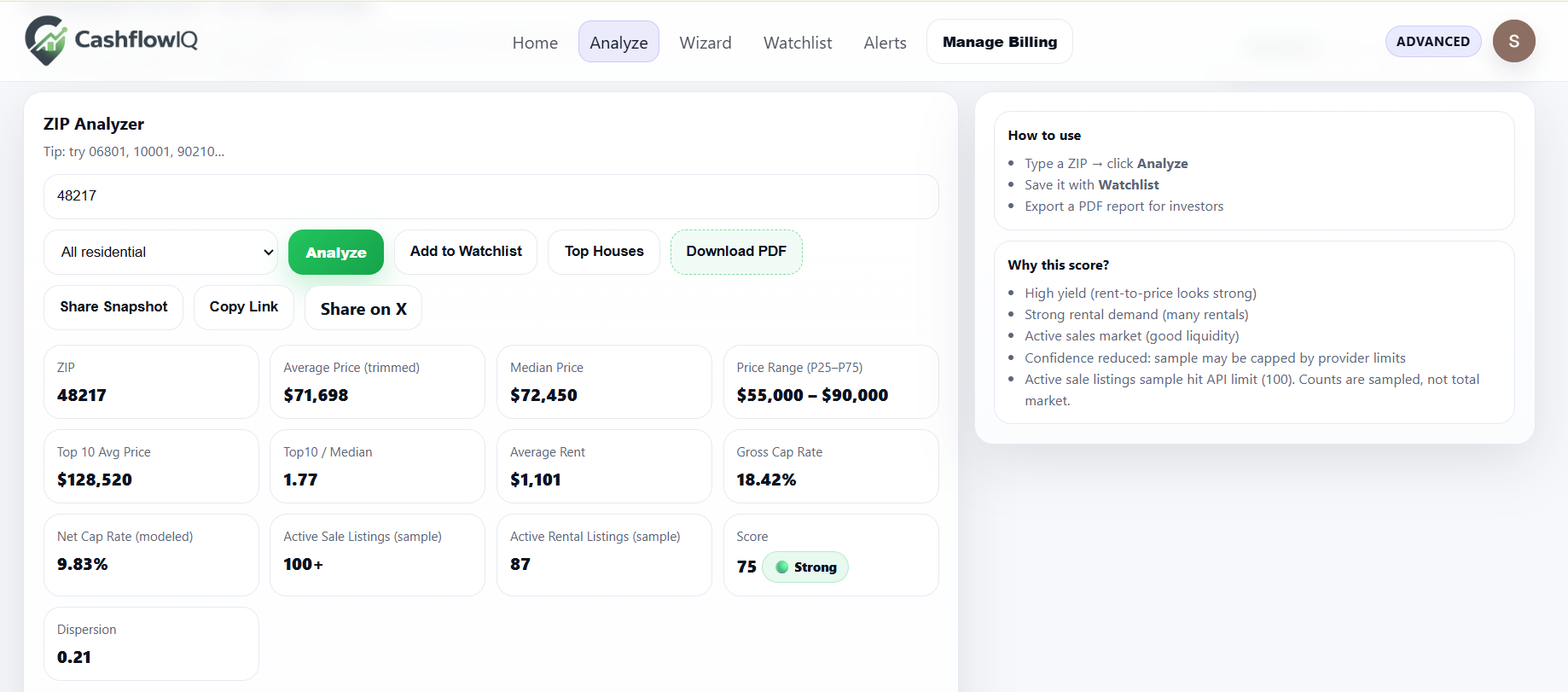
Task: Click the ZIP Analyzer heading
Action: [x=94, y=124]
